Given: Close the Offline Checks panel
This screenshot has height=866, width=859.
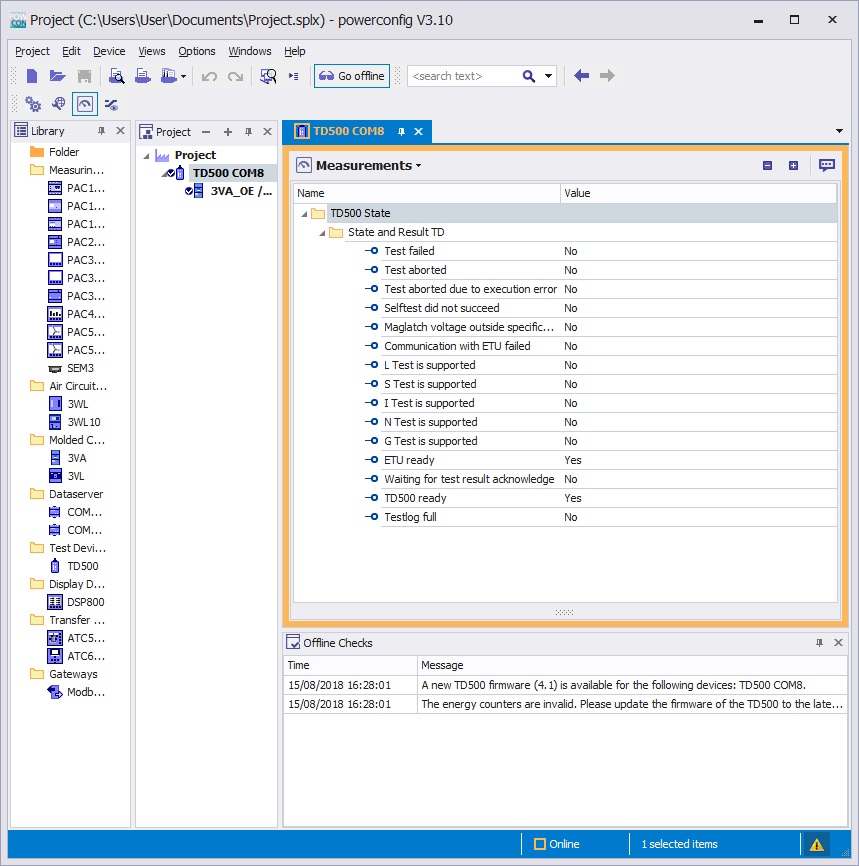Looking at the screenshot, I should click(x=838, y=642).
